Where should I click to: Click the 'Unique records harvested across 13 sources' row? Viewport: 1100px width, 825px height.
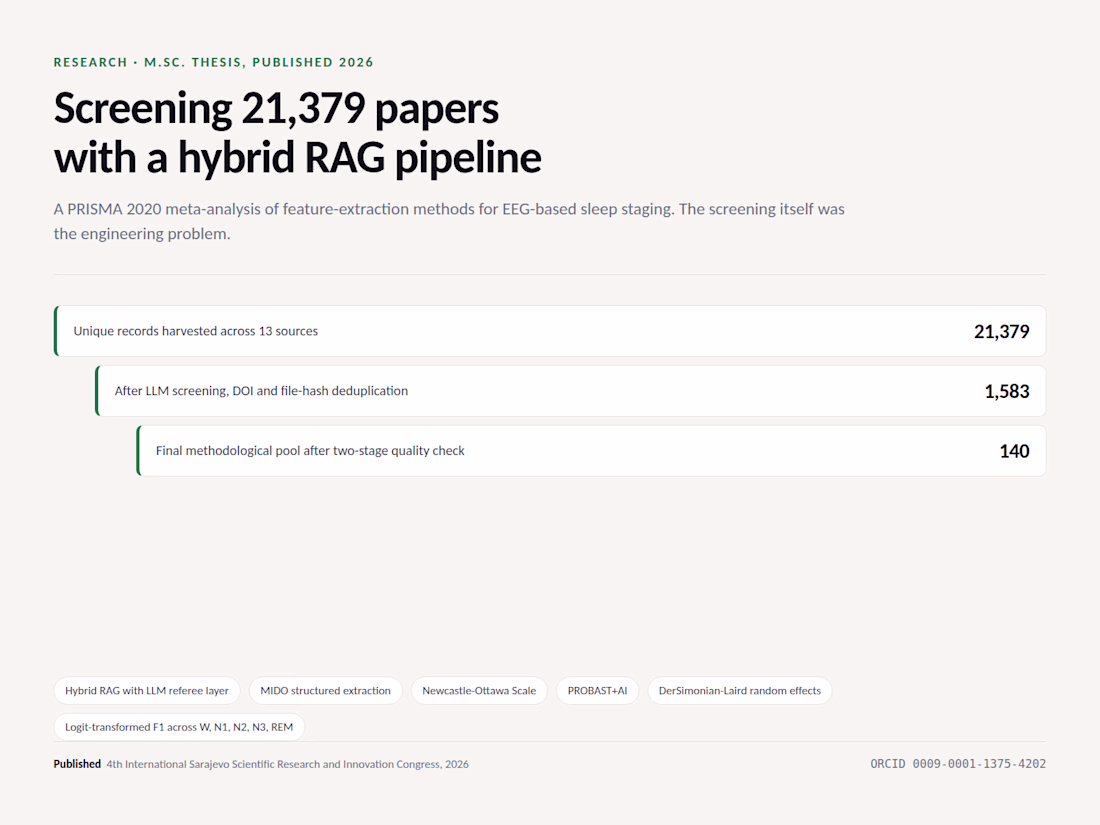click(549, 331)
